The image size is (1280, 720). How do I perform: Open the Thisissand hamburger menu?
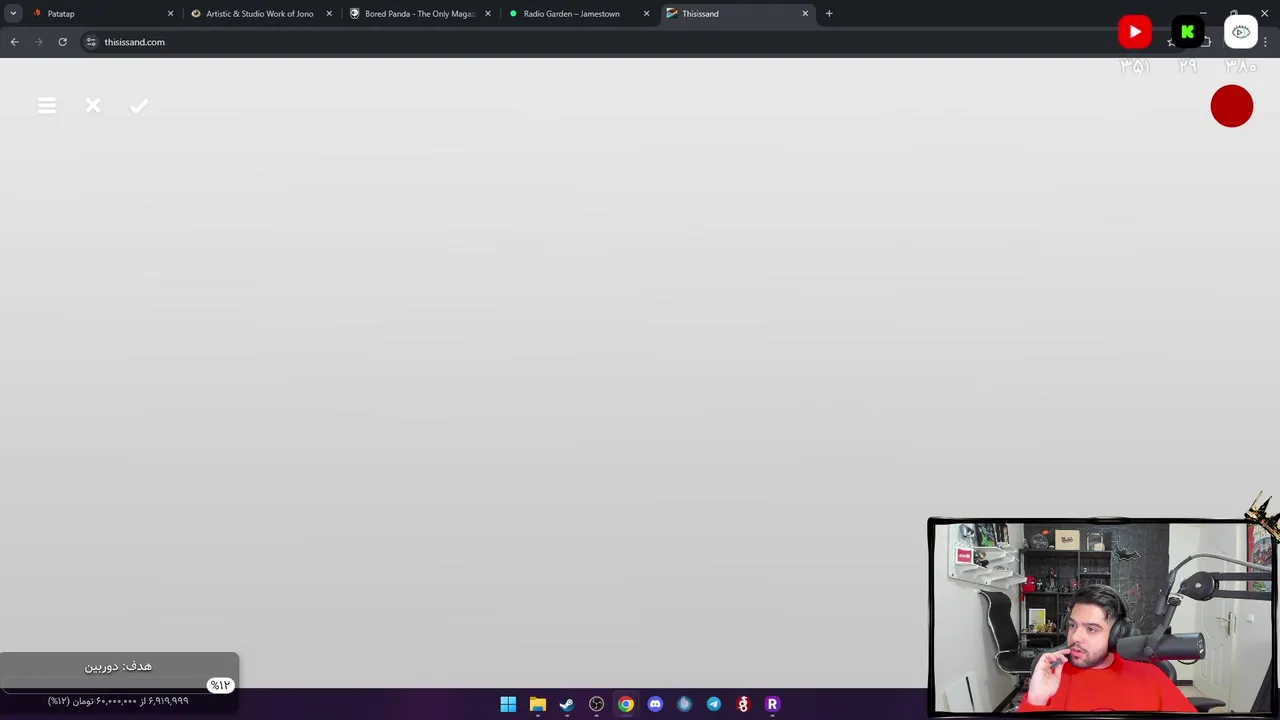pos(47,106)
